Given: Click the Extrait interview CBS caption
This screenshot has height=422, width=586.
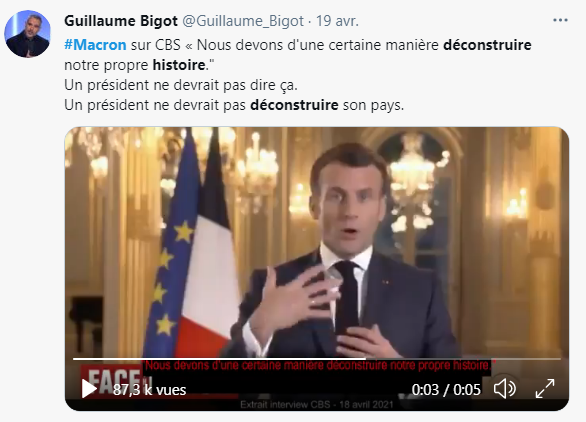Looking at the screenshot, I should pyautogui.click(x=317, y=404).
